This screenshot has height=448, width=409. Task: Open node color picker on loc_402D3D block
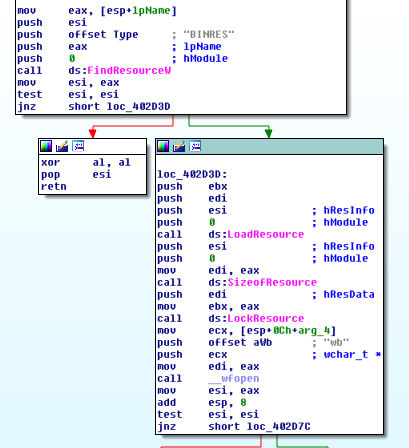click(x=163, y=146)
